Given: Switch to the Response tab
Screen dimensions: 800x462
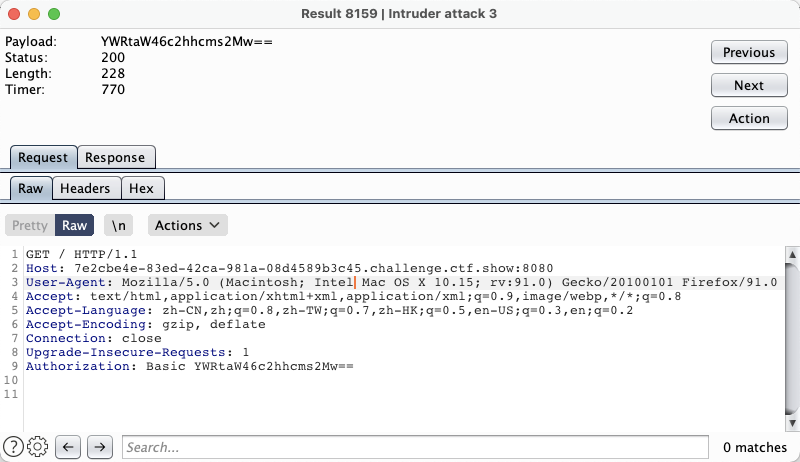Looking at the screenshot, I should [x=115, y=157].
